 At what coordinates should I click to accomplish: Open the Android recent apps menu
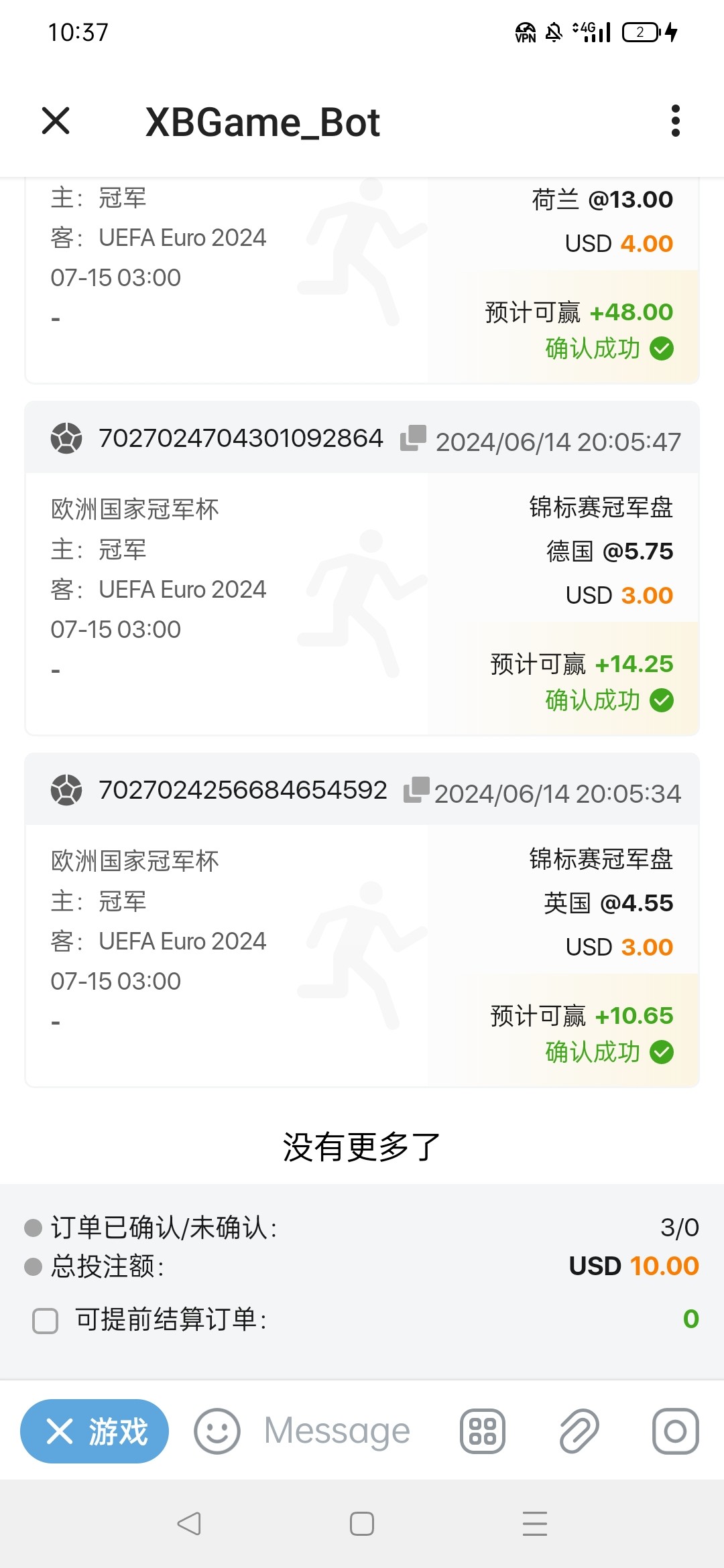point(534,1524)
